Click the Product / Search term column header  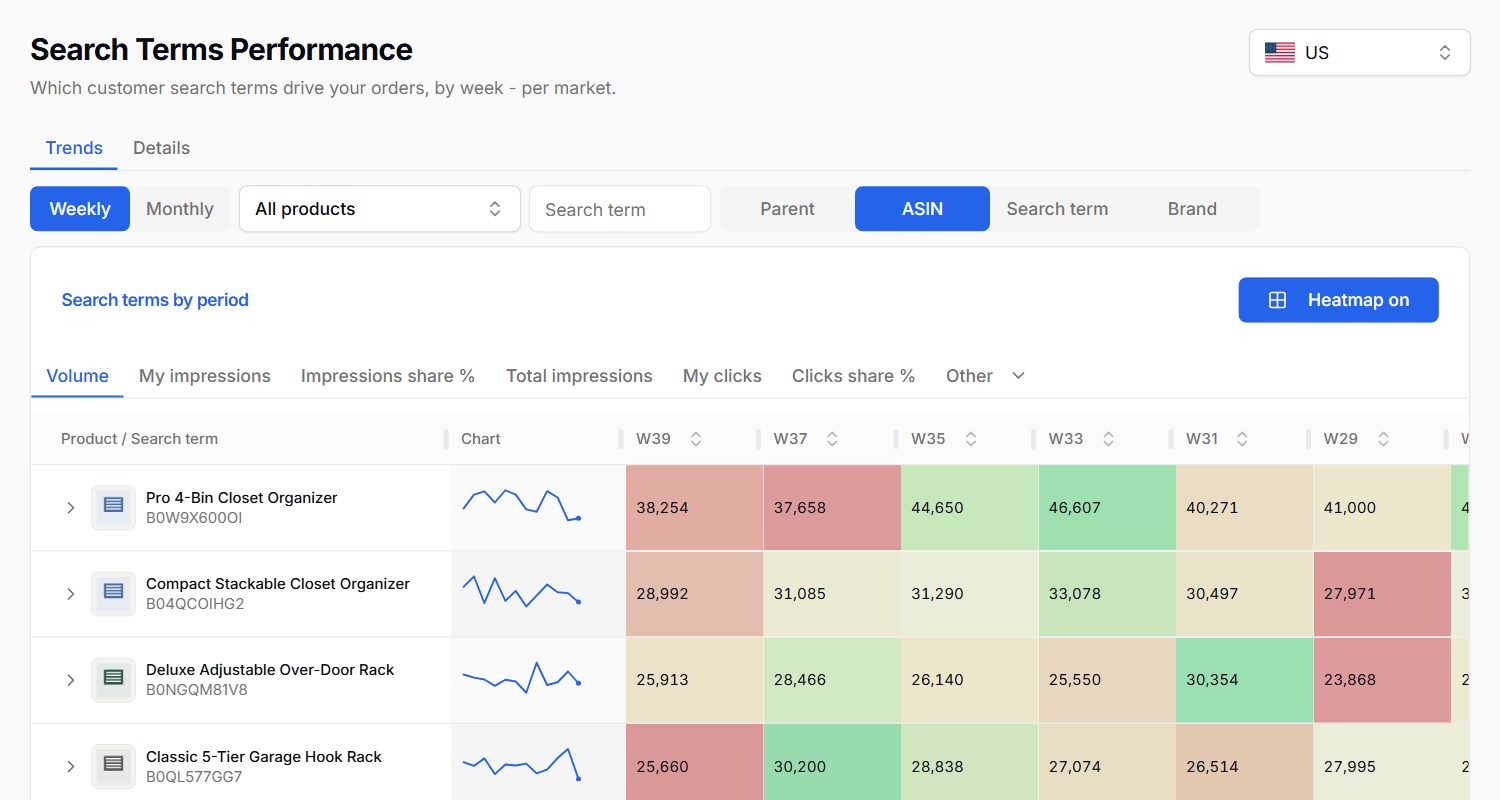[139, 439]
